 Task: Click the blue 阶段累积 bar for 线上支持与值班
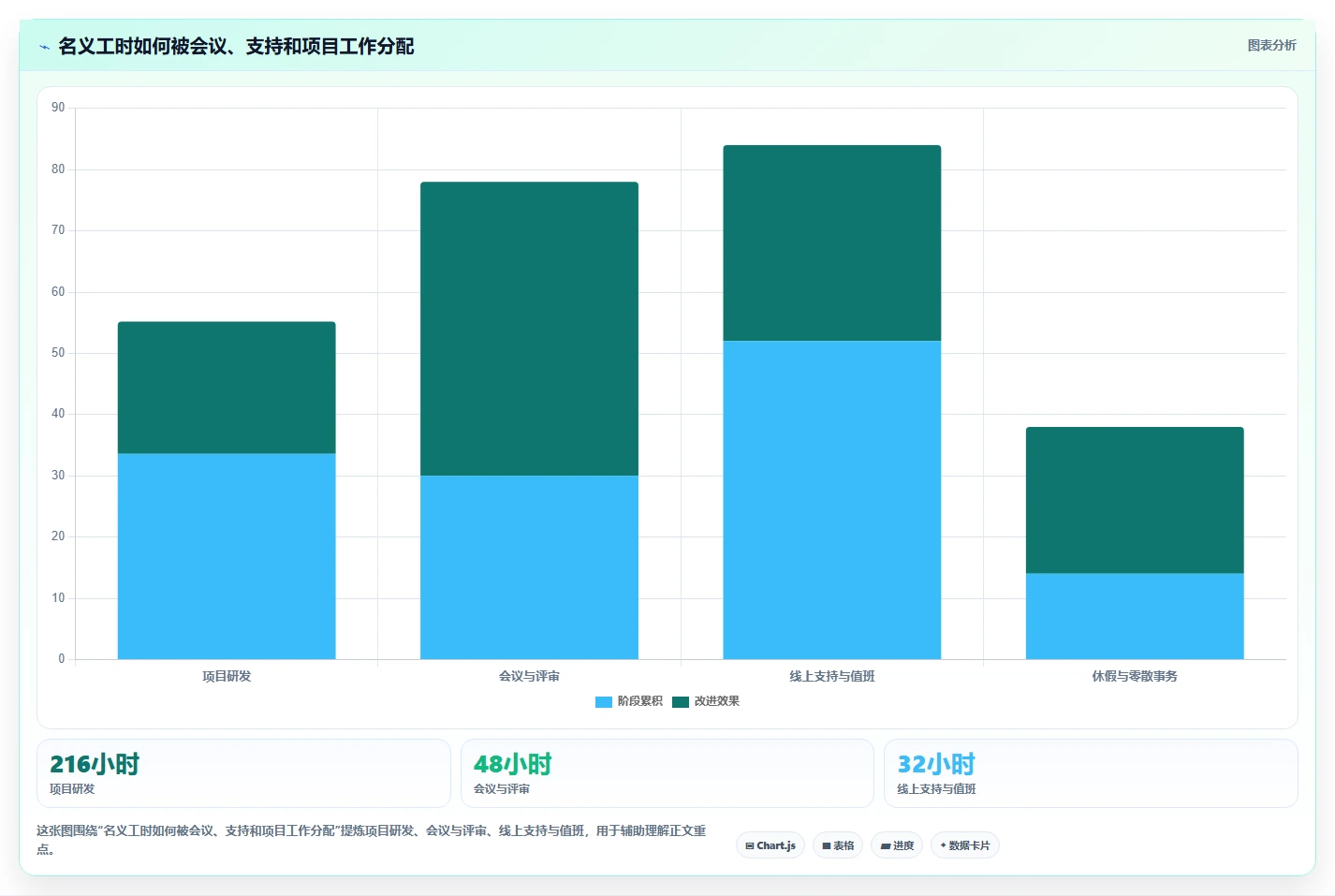[832, 500]
